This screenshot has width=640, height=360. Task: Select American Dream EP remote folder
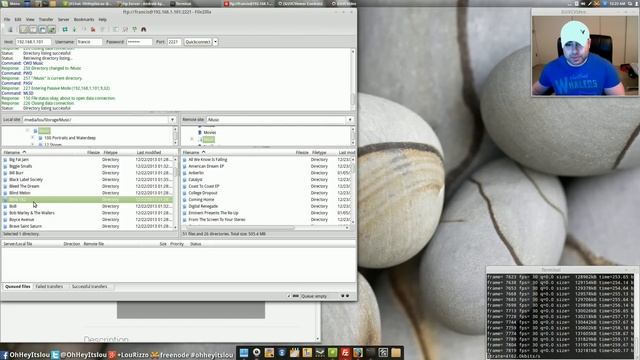point(206,166)
